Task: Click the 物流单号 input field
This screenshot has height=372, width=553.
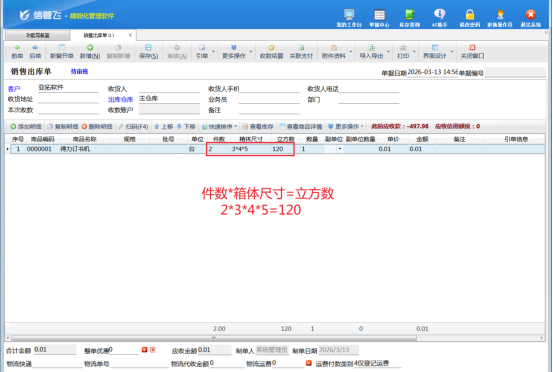Action: pos(139,363)
